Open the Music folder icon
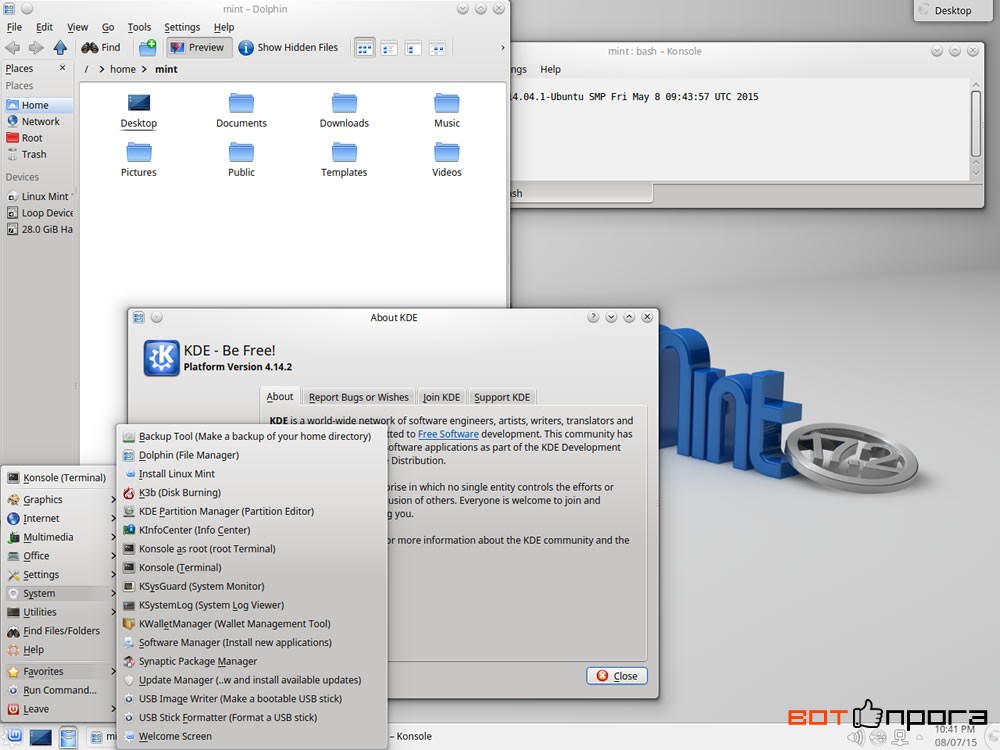1000x750 pixels. click(446, 110)
